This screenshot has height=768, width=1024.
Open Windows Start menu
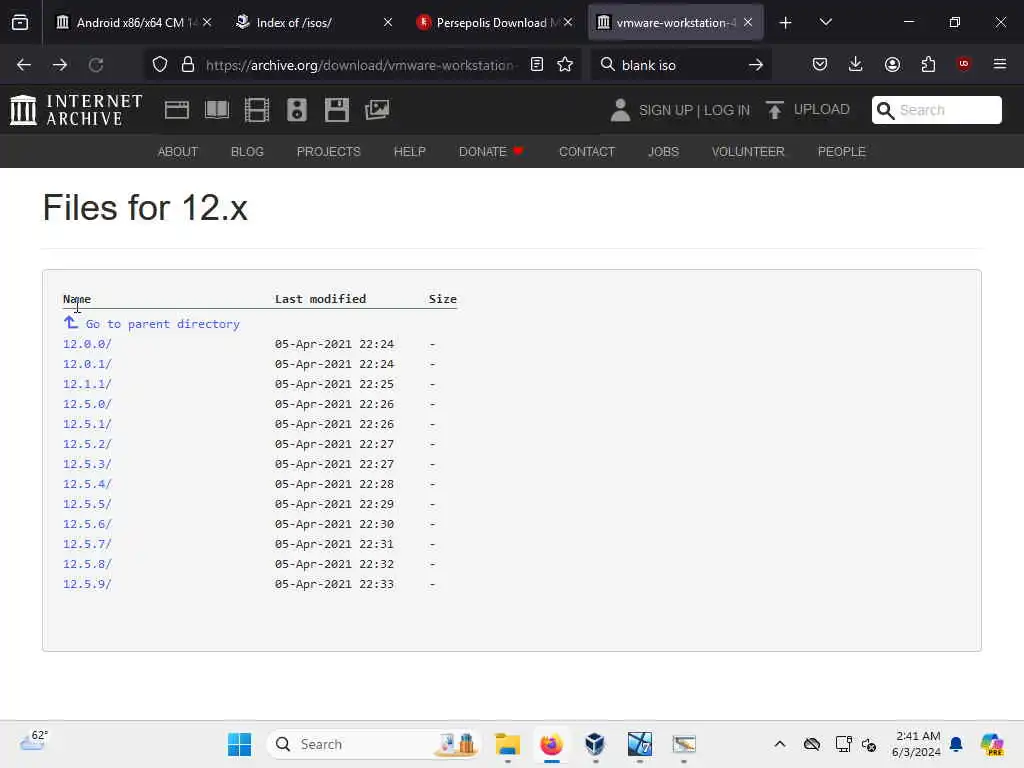[240, 744]
